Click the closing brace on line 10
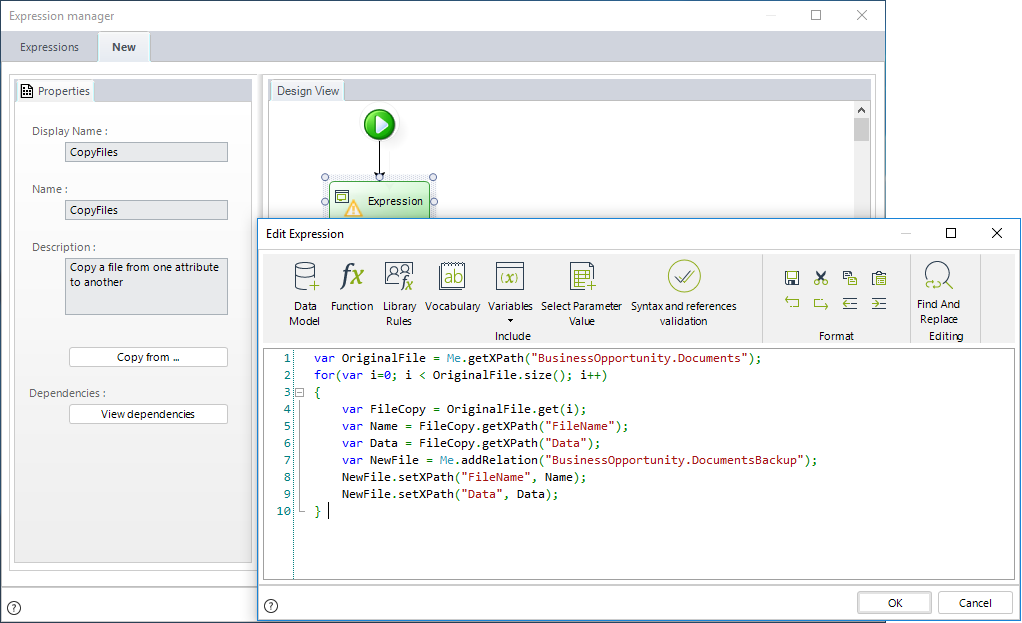The image size is (1022, 623). point(317,511)
